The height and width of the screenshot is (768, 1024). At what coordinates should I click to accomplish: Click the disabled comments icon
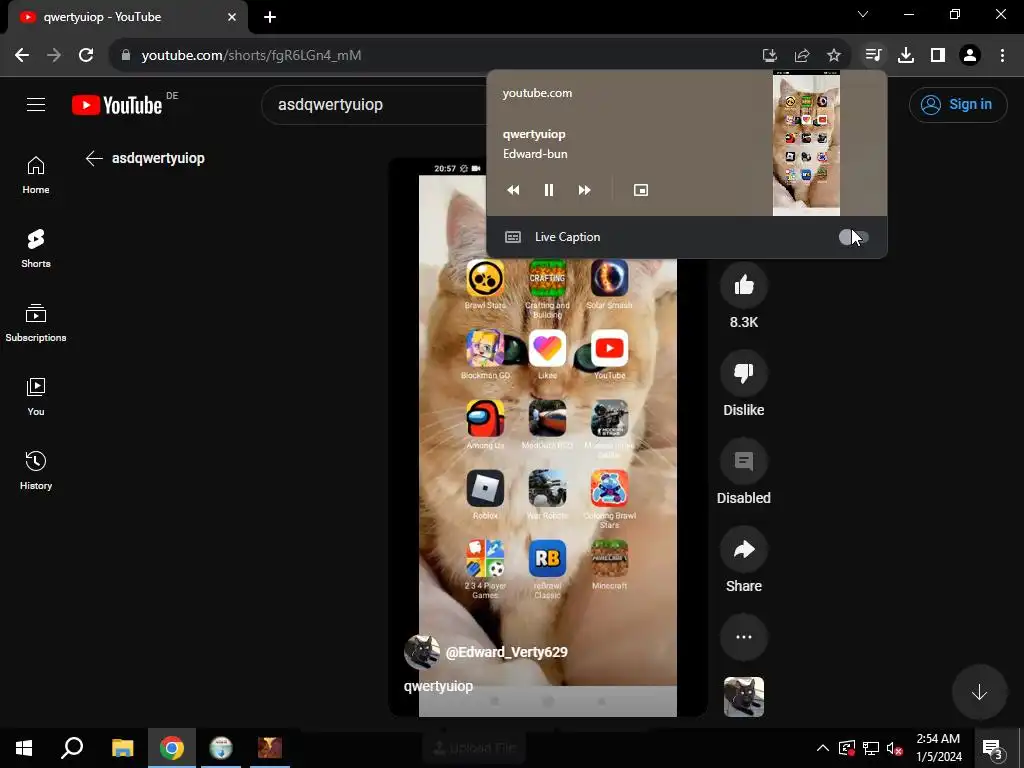point(744,461)
